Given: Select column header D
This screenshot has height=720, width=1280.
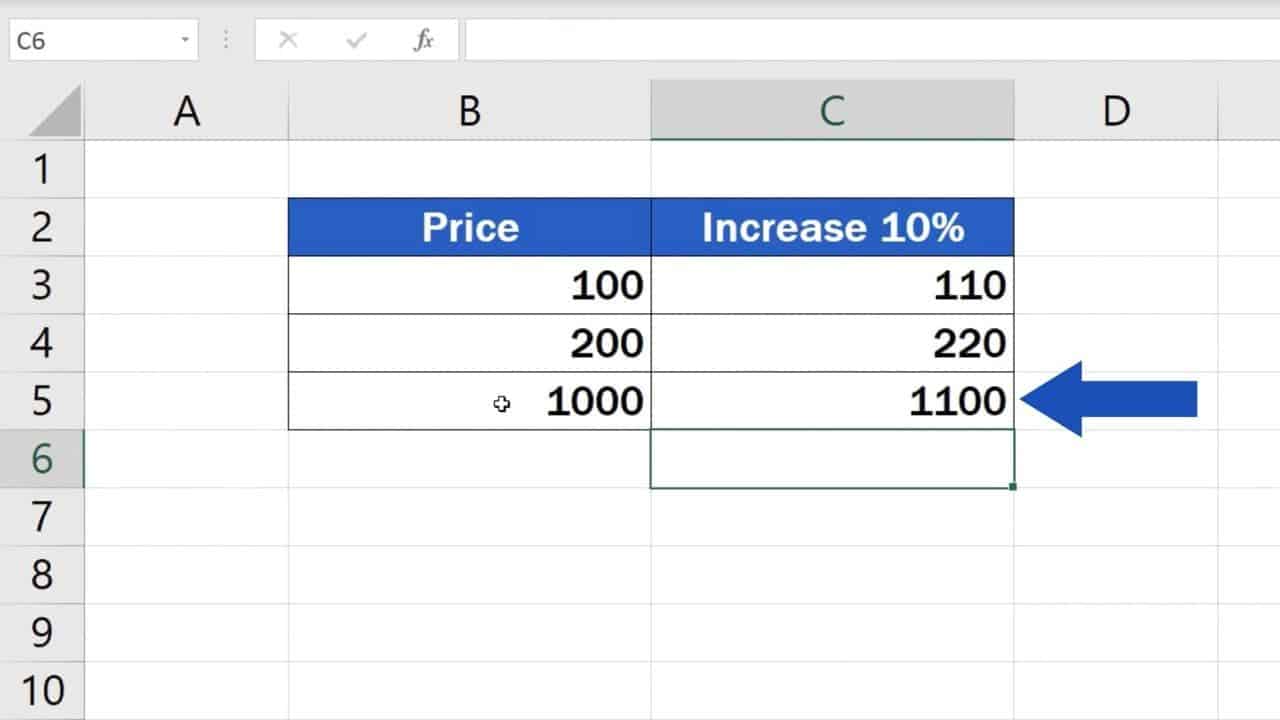Looking at the screenshot, I should click(x=1115, y=110).
